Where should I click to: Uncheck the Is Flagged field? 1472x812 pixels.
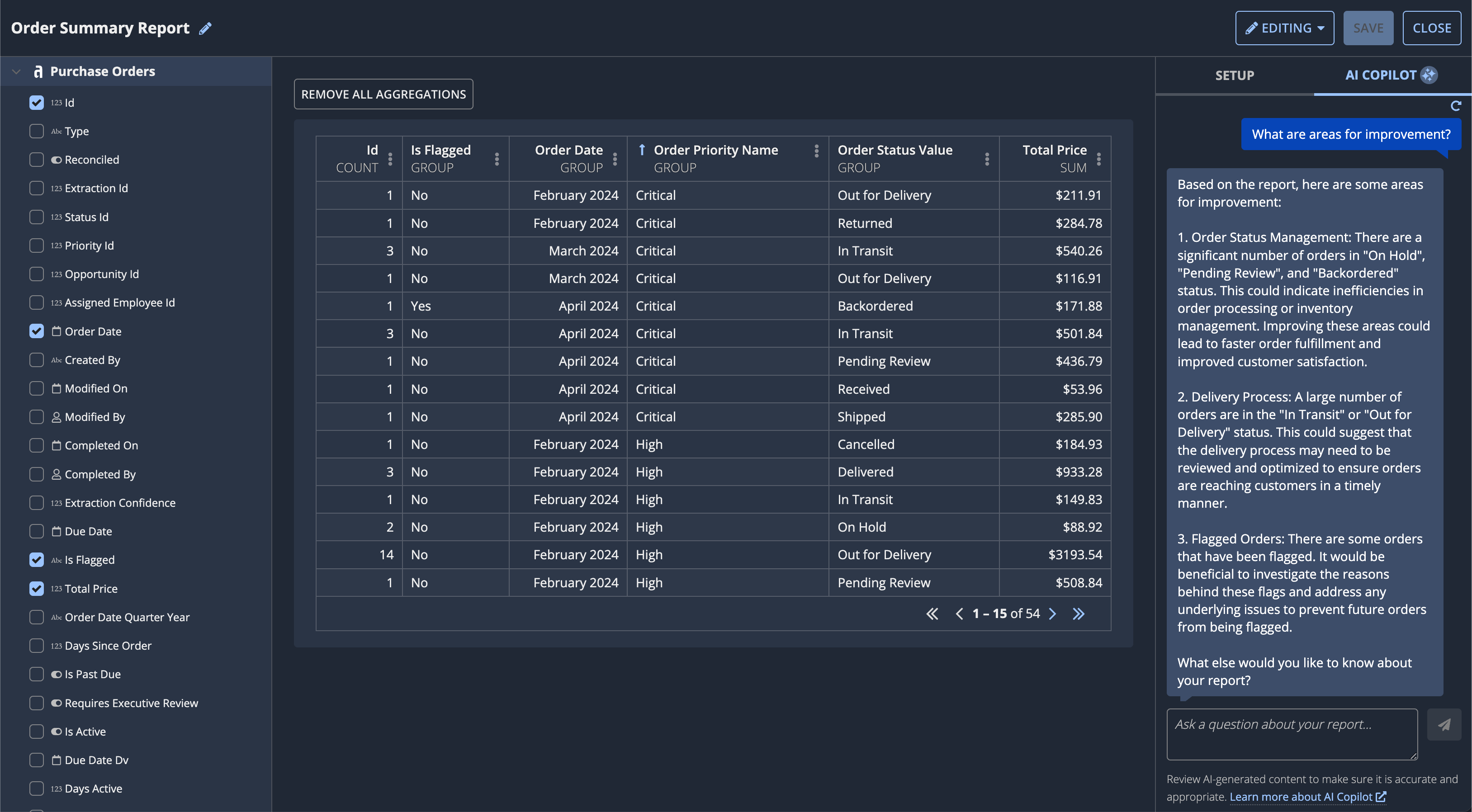37,560
